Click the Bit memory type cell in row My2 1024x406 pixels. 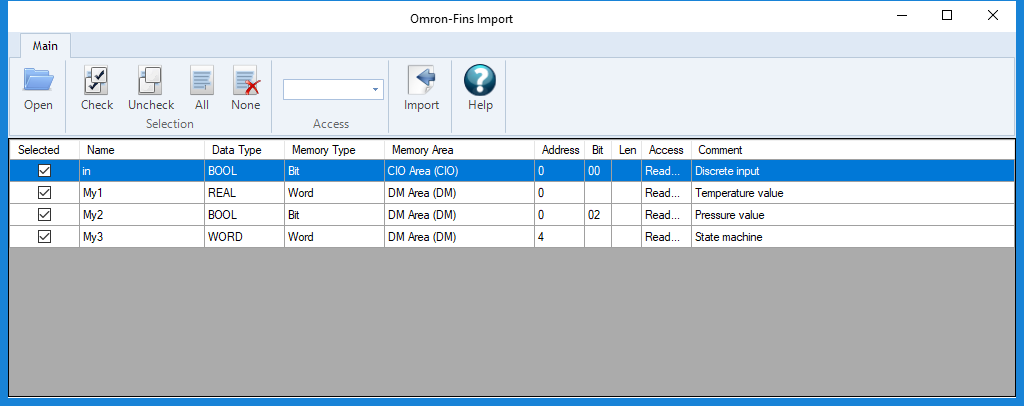[334, 215]
